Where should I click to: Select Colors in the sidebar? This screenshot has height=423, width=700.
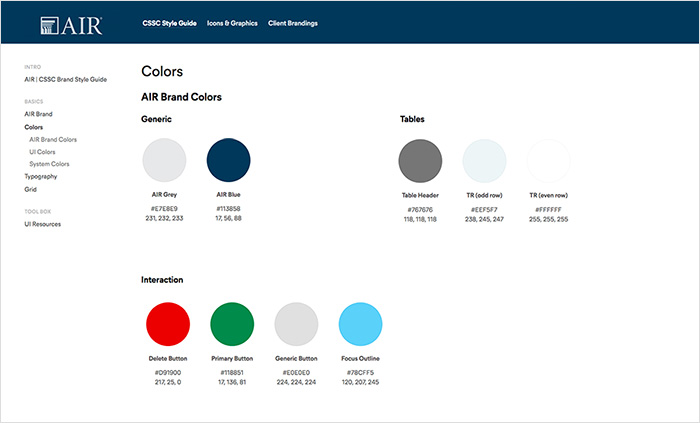33,127
